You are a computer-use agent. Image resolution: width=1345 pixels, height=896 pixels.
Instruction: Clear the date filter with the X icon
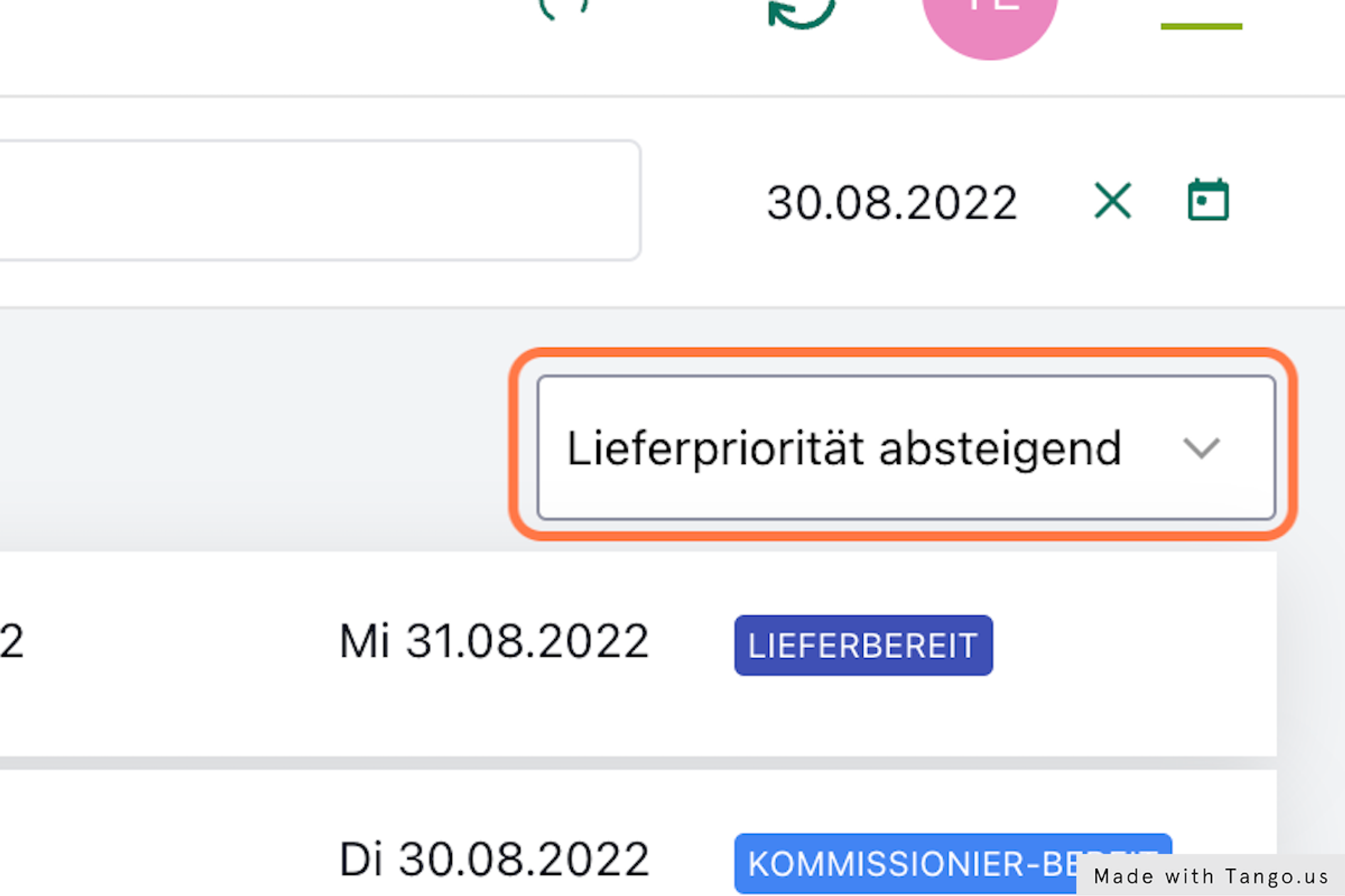point(1113,200)
